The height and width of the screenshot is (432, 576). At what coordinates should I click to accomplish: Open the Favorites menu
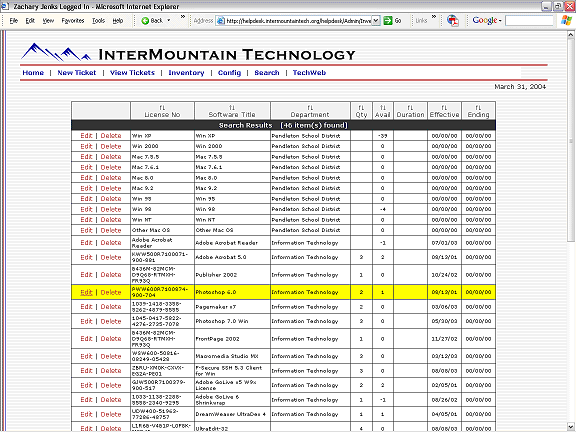click(73, 21)
